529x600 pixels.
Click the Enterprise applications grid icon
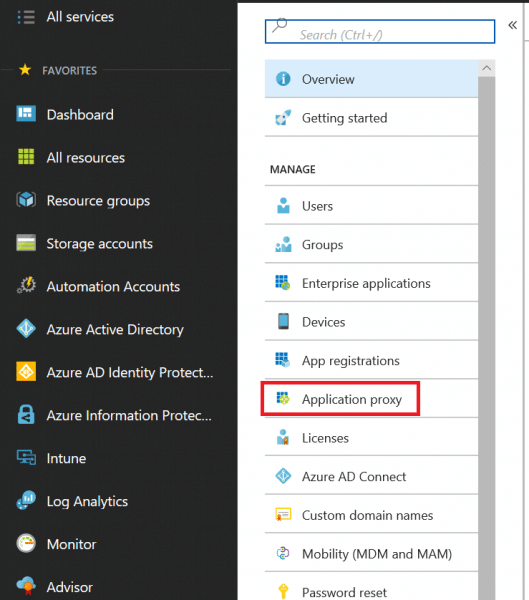tap(283, 283)
